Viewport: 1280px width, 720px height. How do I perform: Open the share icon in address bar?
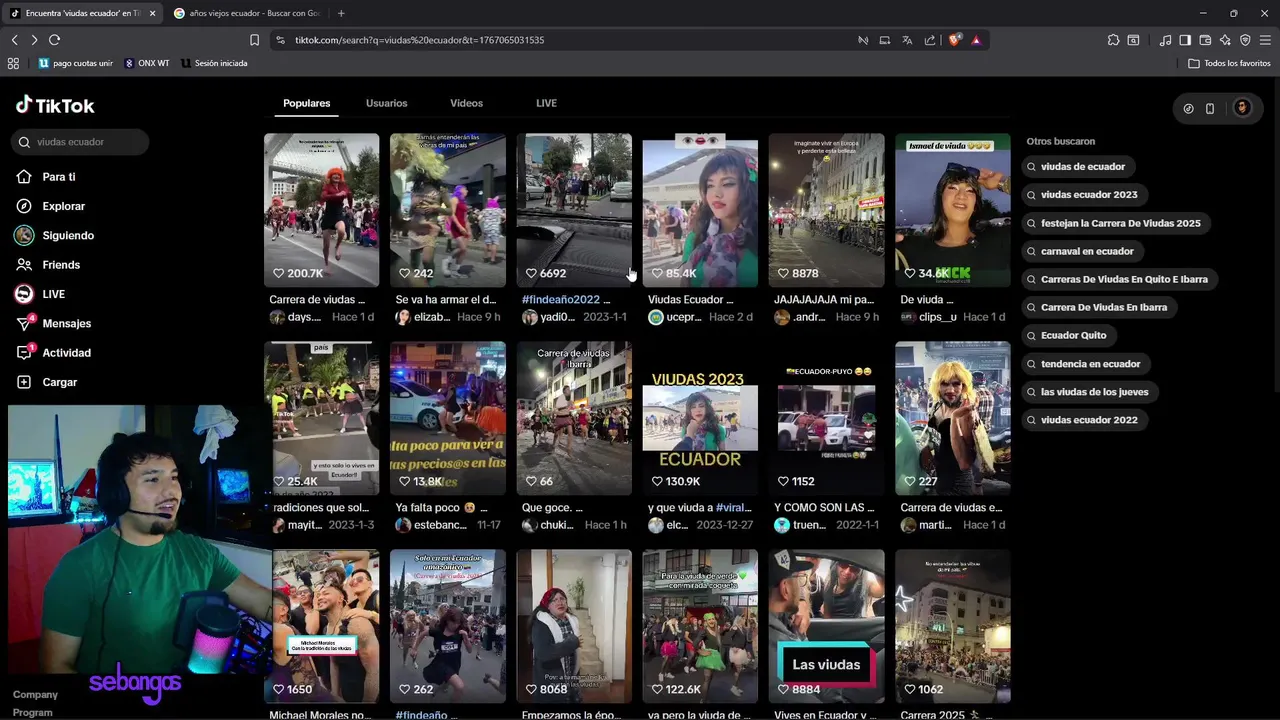tap(930, 40)
